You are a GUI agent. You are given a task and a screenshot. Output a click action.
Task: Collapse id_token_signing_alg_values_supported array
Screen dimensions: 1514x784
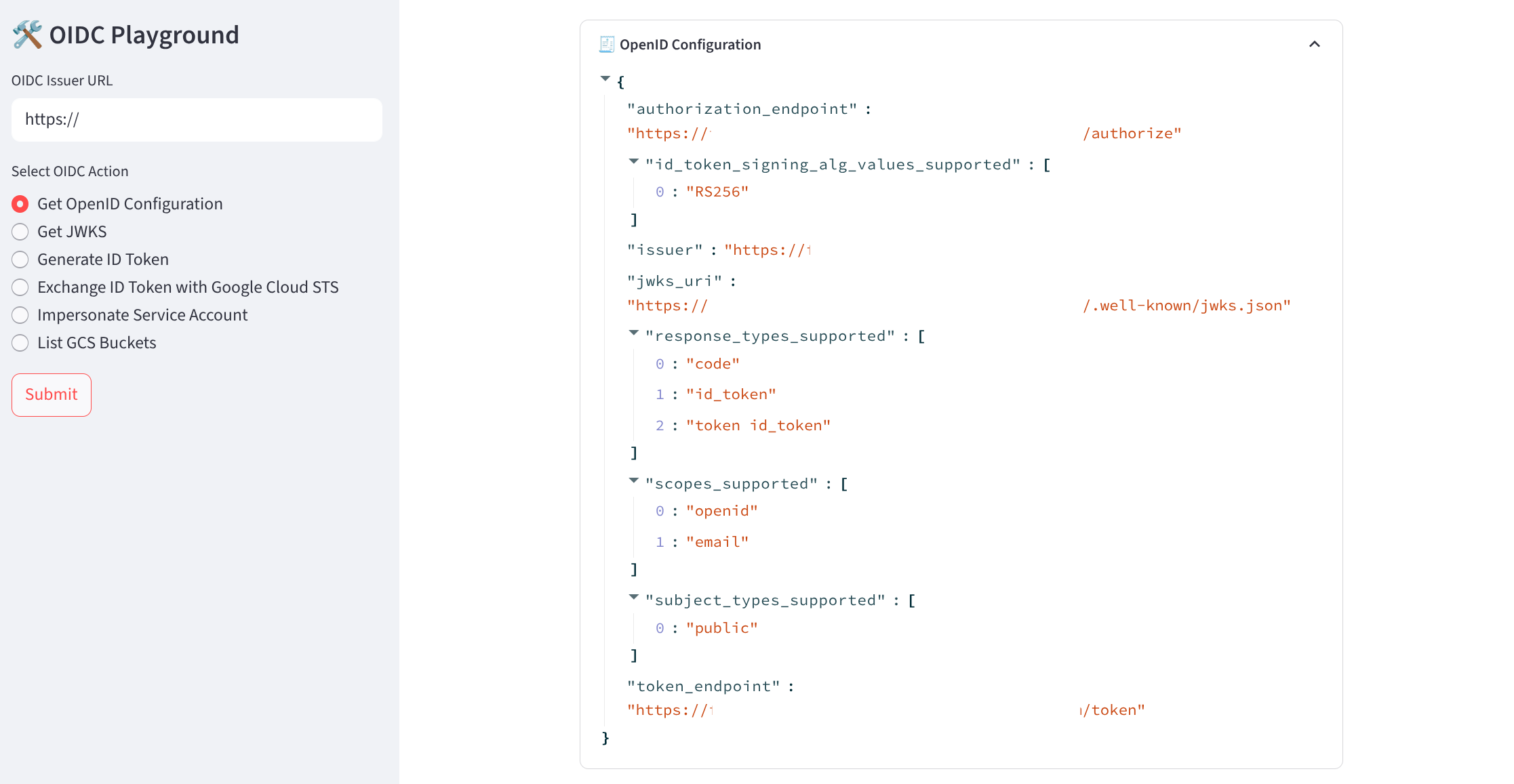pos(634,162)
